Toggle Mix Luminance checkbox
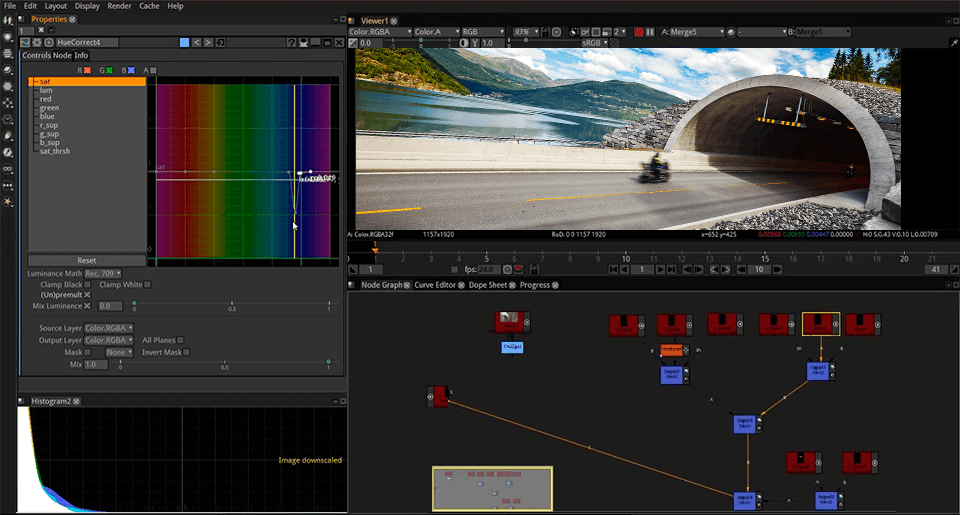The height and width of the screenshot is (515, 960). point(88,306)
